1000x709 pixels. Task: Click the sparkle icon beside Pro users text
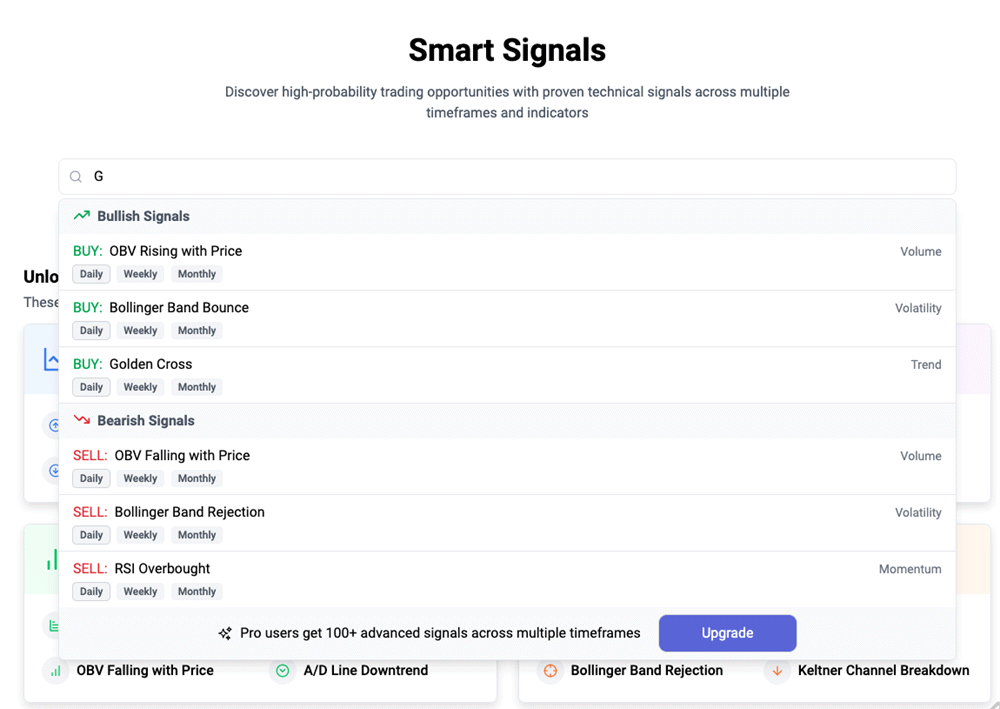[225, 633]
